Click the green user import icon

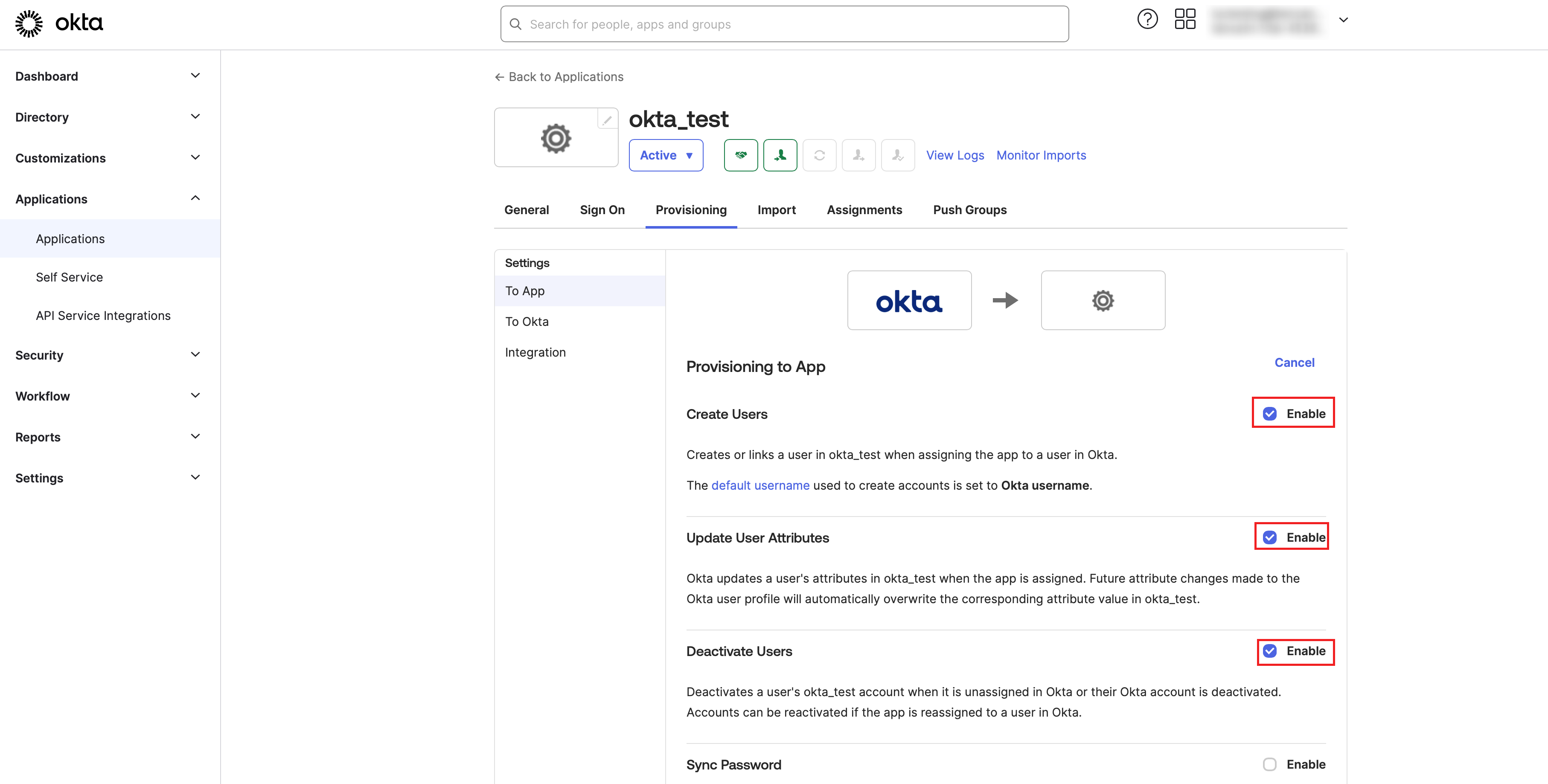click(x=780, y=155)
